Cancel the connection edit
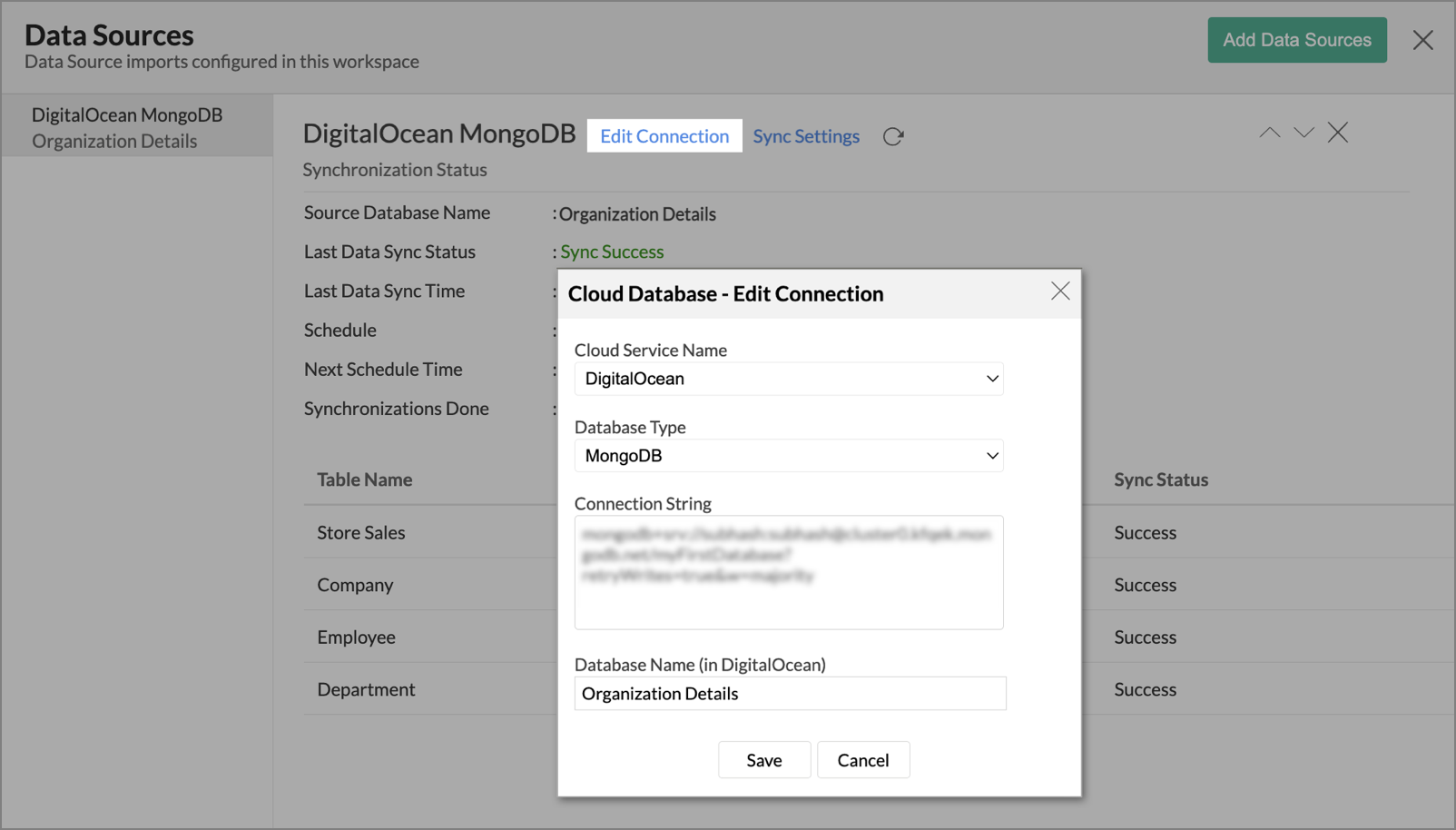The width and height of the screenshot is (1456, 830). point(862,760)
